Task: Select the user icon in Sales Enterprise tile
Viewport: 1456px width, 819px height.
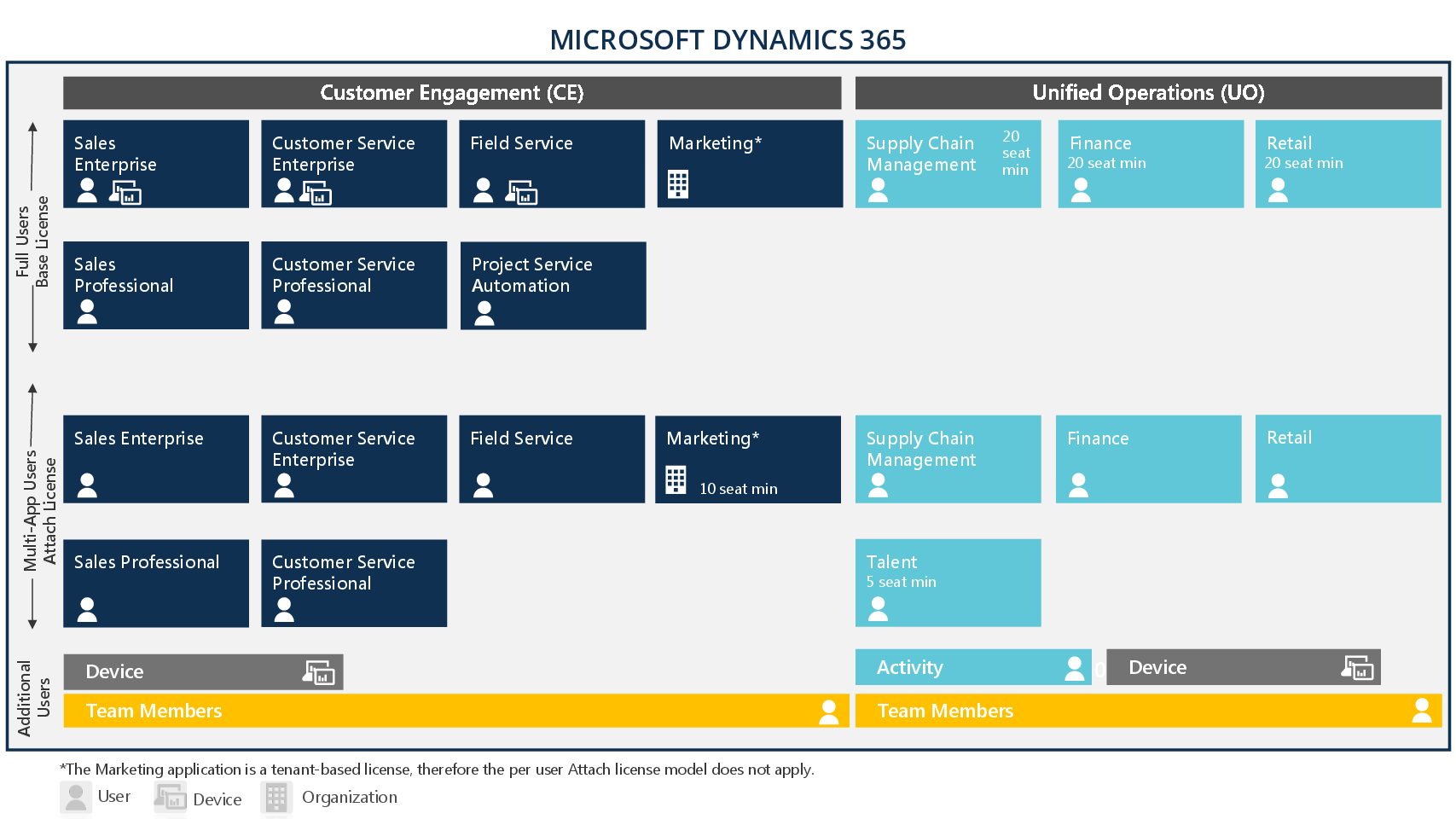Action: (87, 189)
